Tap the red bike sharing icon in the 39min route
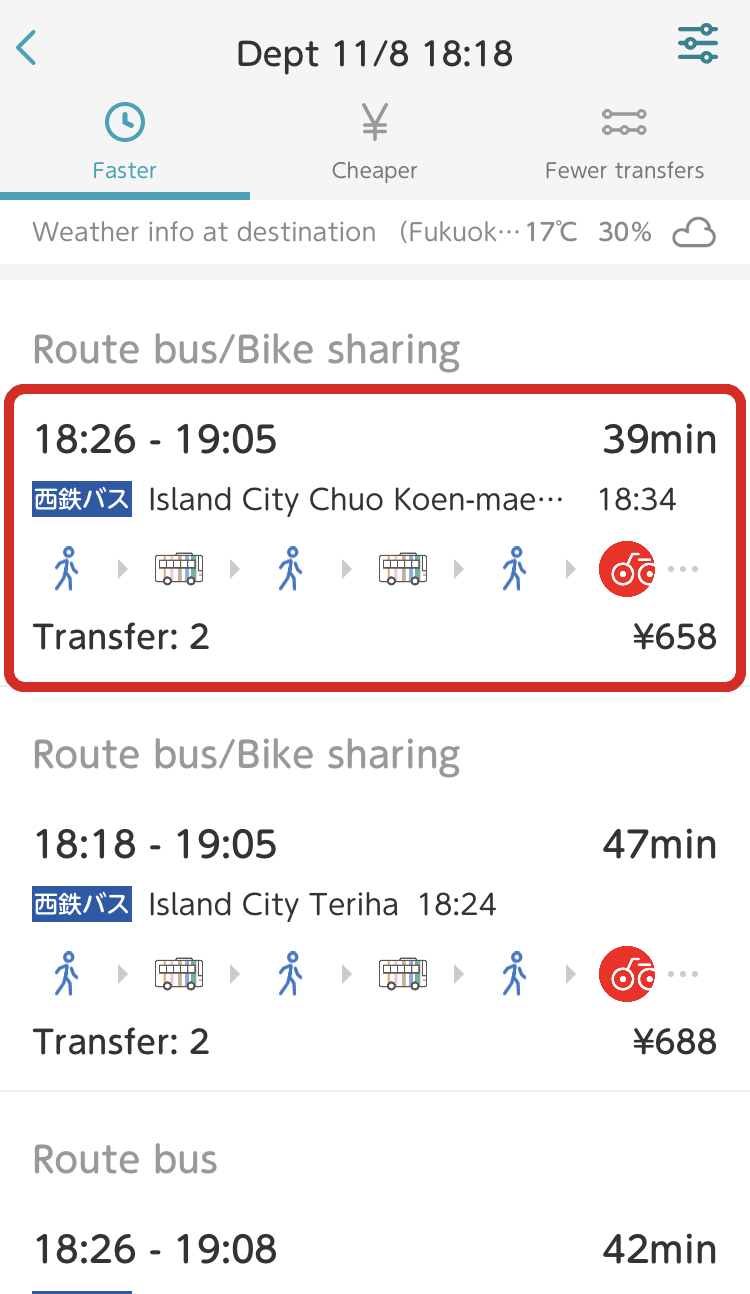This screenshot has height=1294, width=750. 627,570
